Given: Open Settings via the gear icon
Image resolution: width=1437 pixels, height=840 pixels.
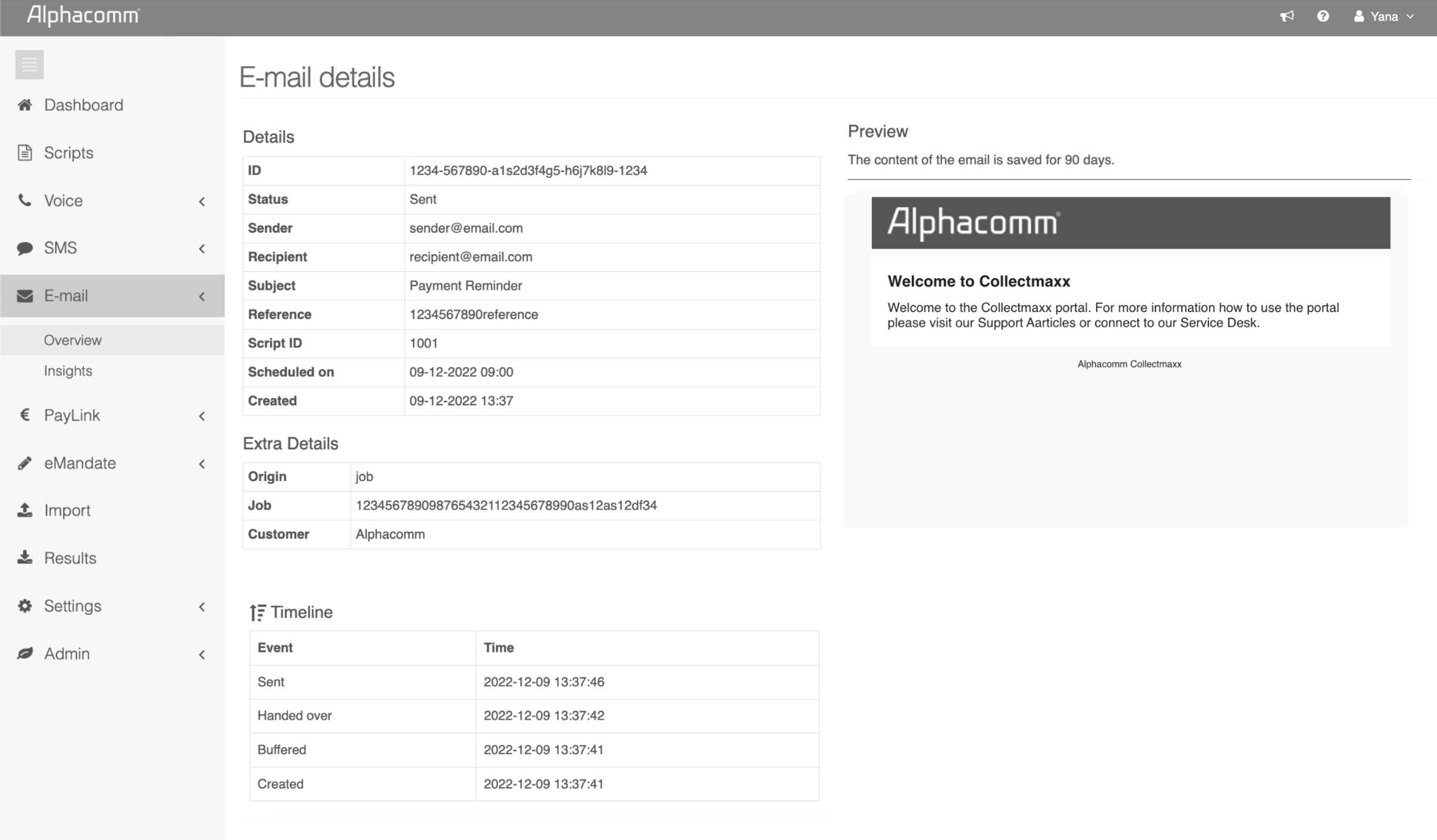Looking at the screenshot, I should (x=25, y=606).
